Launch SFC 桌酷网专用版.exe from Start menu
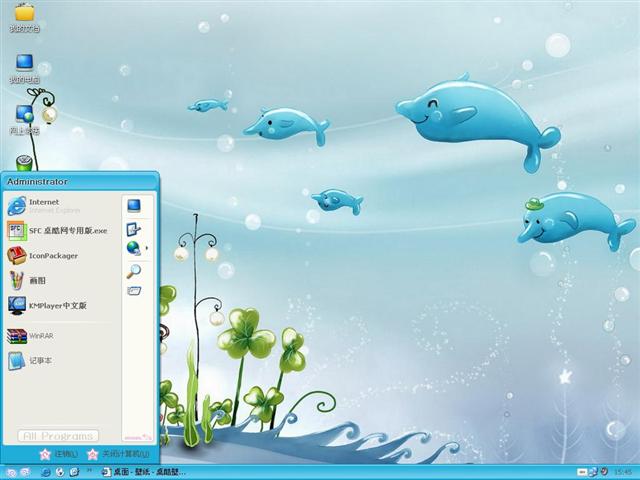Viewport: 640px width, 480px height. coord(58,231)
